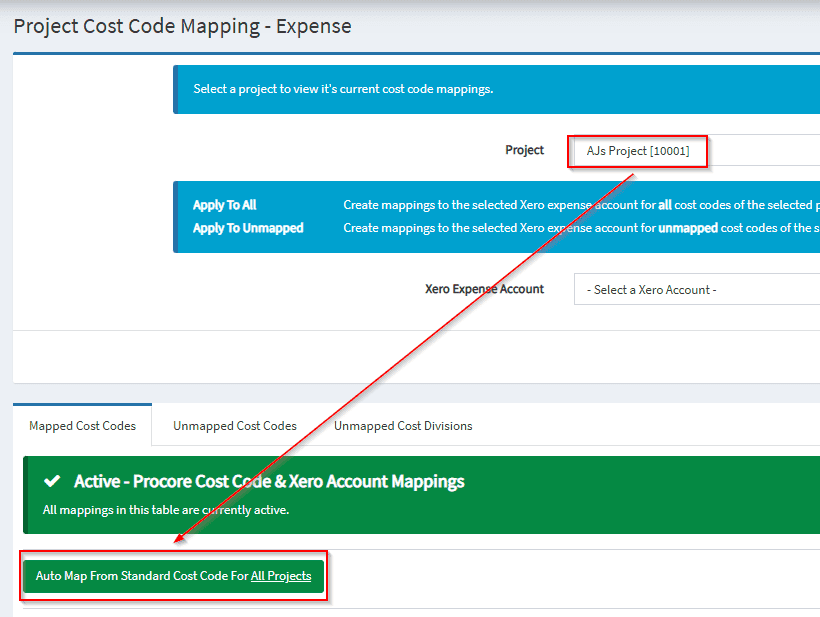Click the 'Select a project to view' info message
This screenshot has height=617, width=820.
343,89
